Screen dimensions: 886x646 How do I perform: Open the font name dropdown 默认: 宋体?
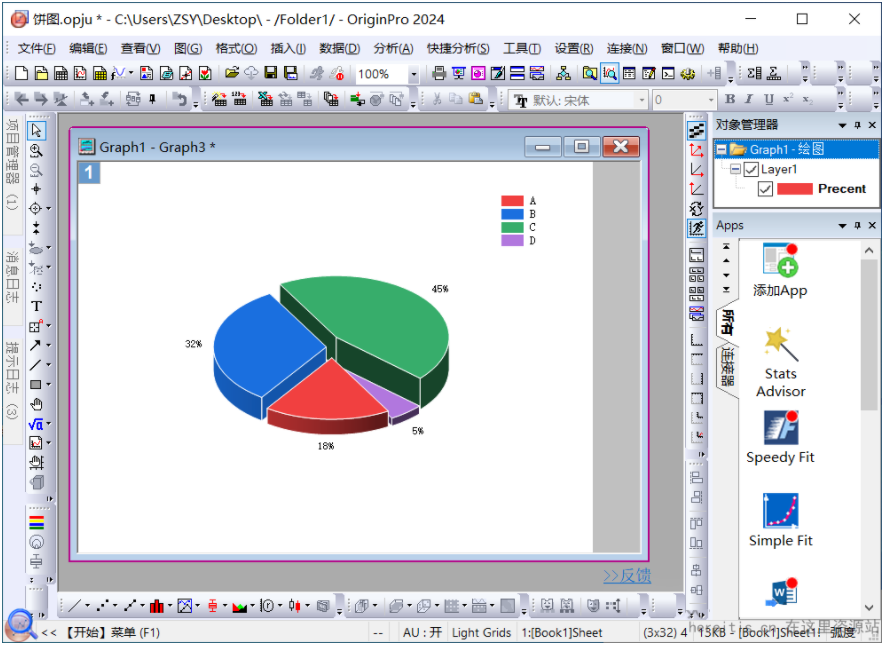641,100
